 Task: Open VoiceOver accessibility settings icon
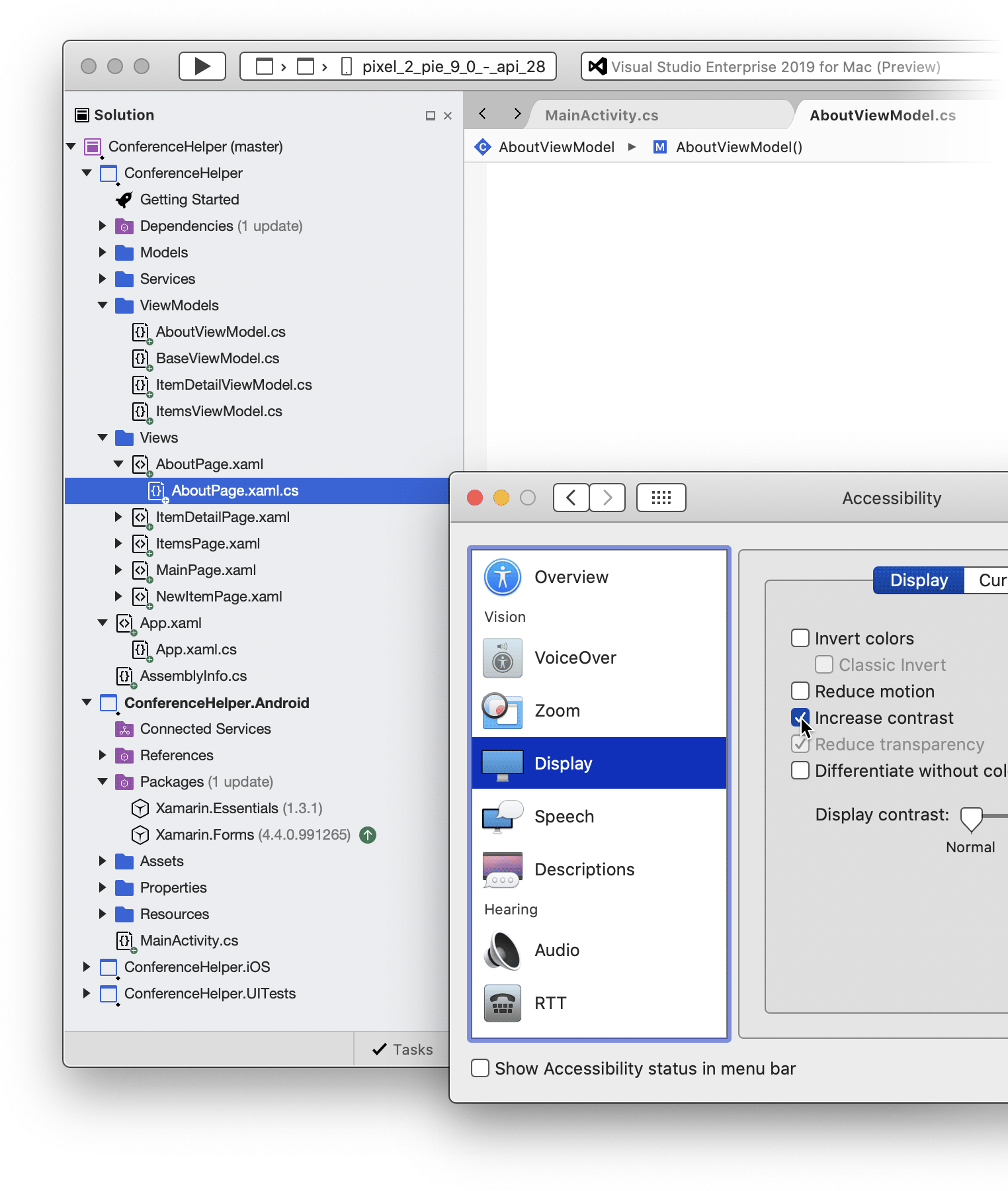point(503,658)
